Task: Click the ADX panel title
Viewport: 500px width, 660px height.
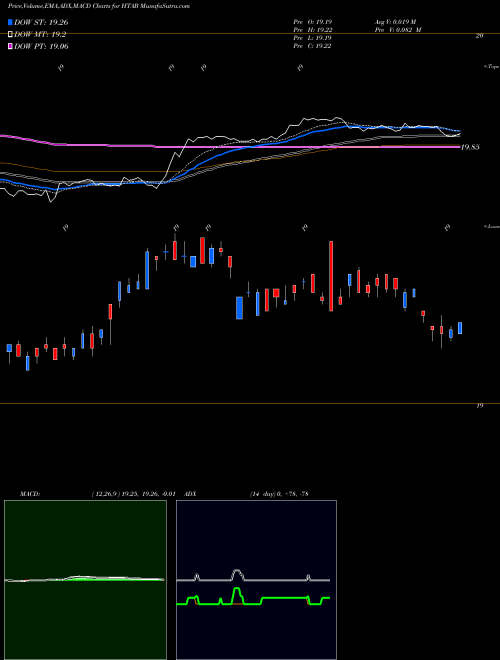Action: 190,494
